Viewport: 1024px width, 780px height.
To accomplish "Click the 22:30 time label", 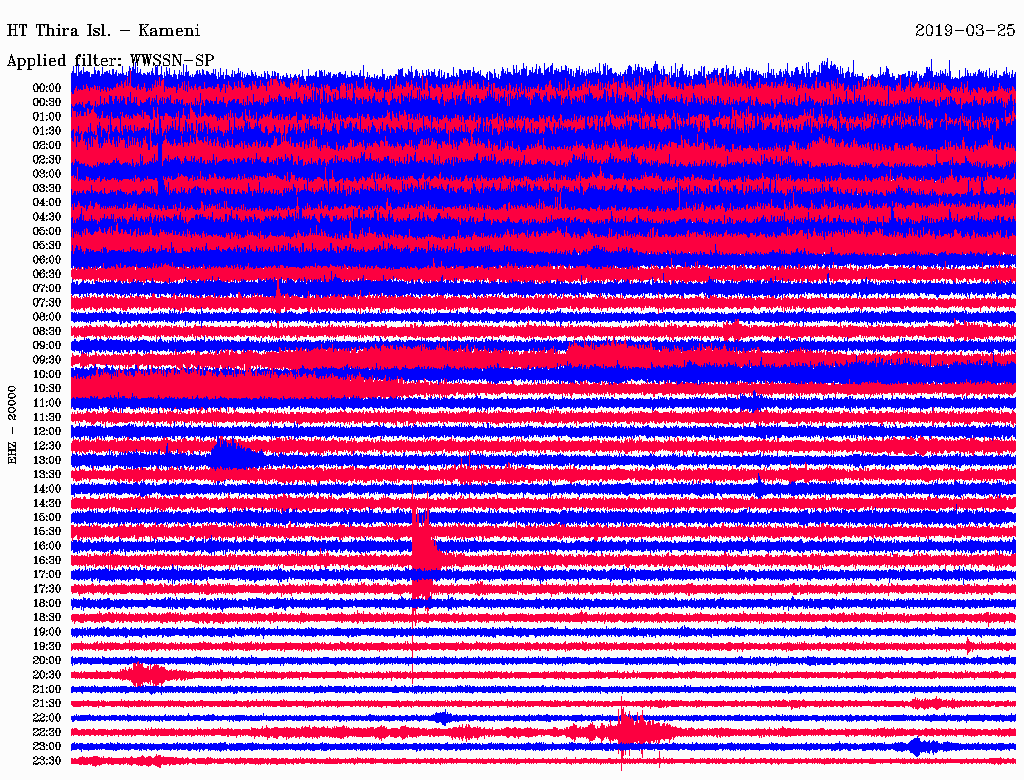I will (47, 732).
